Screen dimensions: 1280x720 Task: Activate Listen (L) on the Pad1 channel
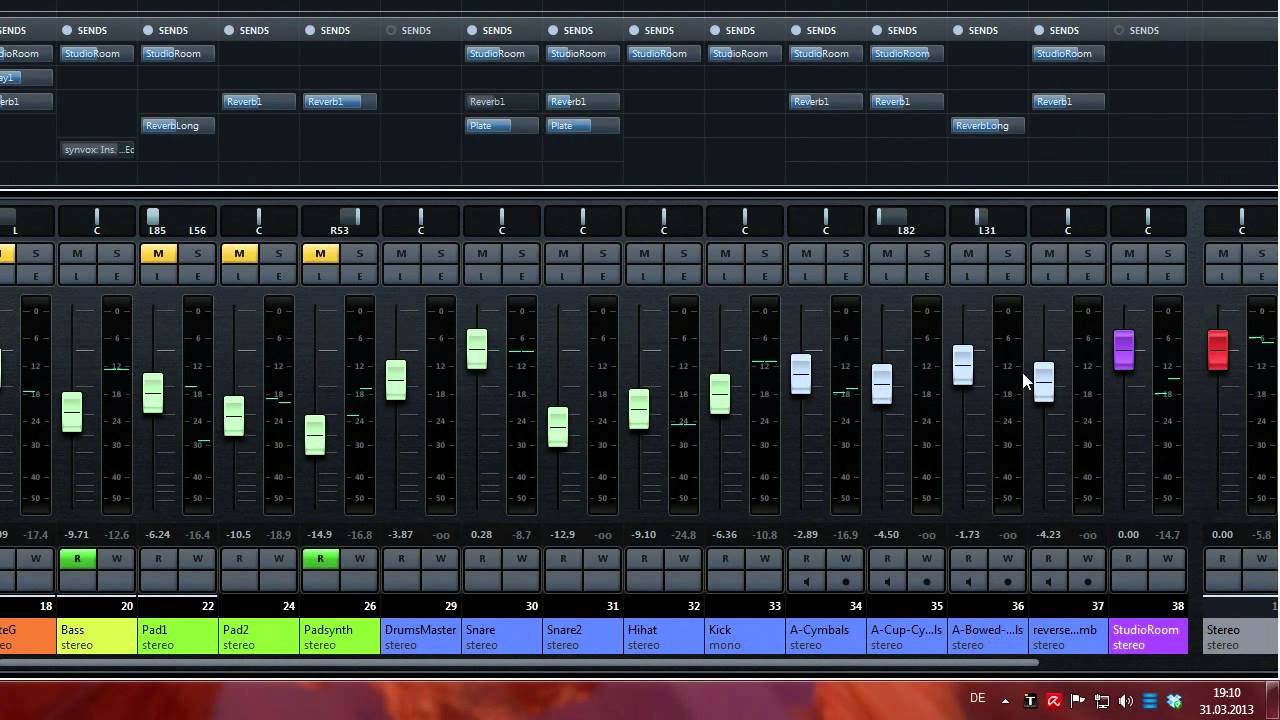tap(157, 276)
